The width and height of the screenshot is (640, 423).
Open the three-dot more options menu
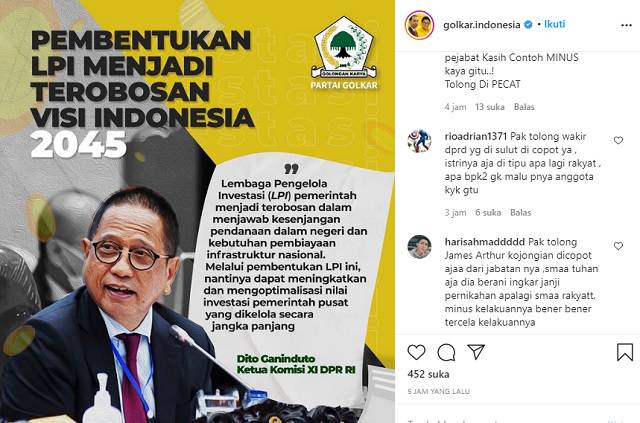pyautogui.click(x=626, y=25)
